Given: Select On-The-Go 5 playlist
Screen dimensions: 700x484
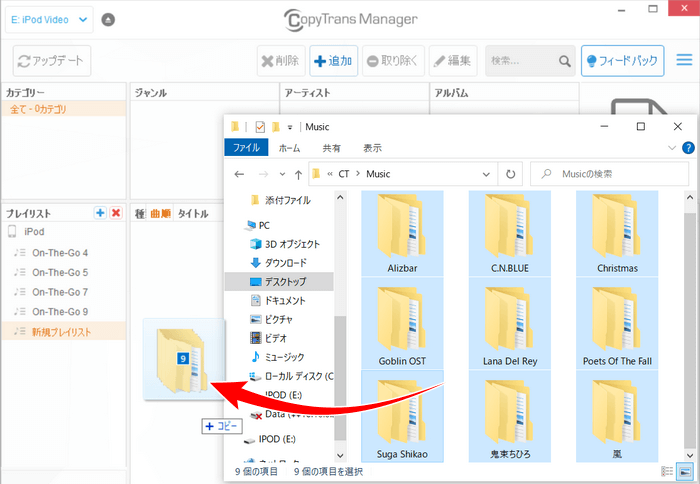Looking at the screenshot, I should coord(60,272).
